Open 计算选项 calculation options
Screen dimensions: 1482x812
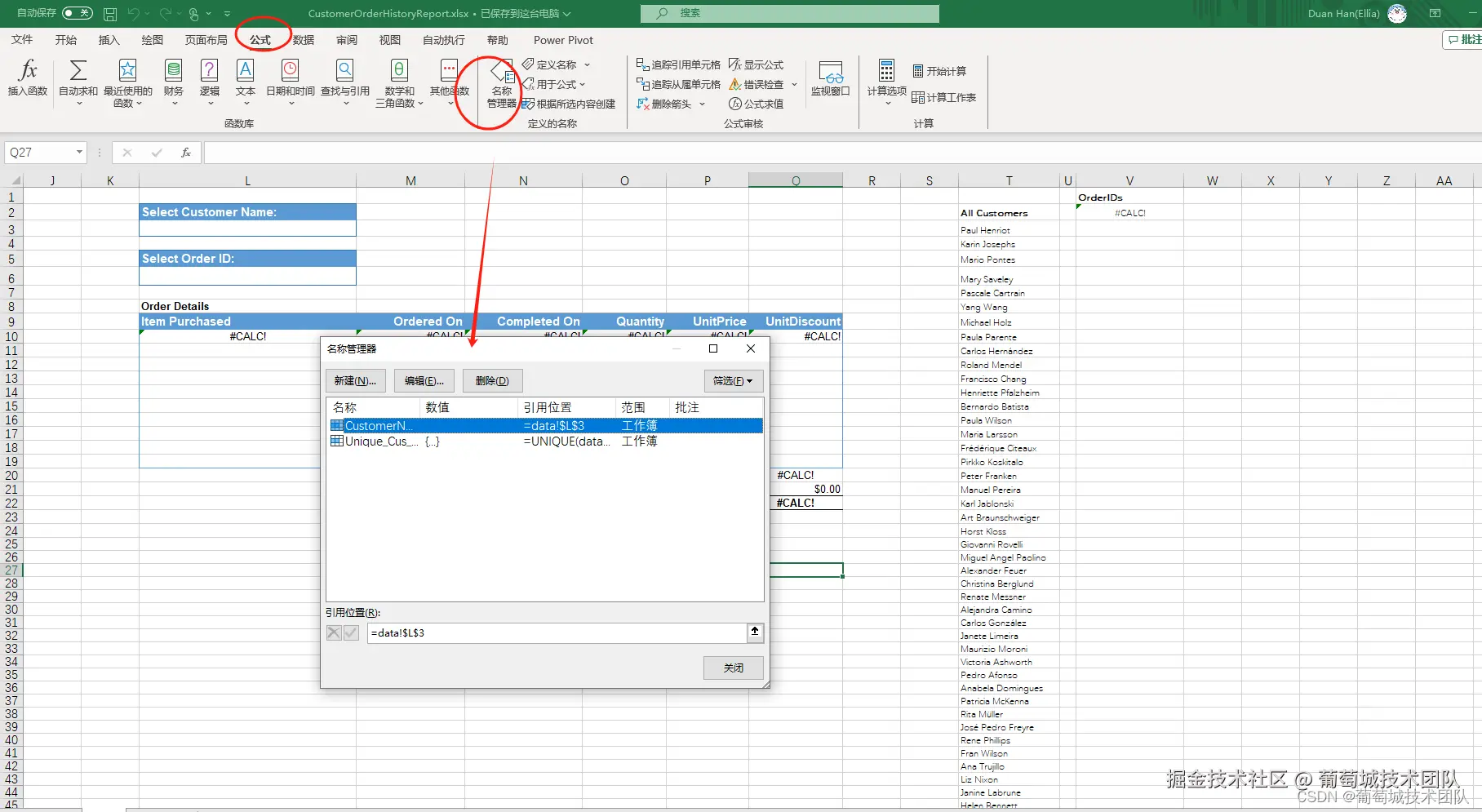coord(886,82)
